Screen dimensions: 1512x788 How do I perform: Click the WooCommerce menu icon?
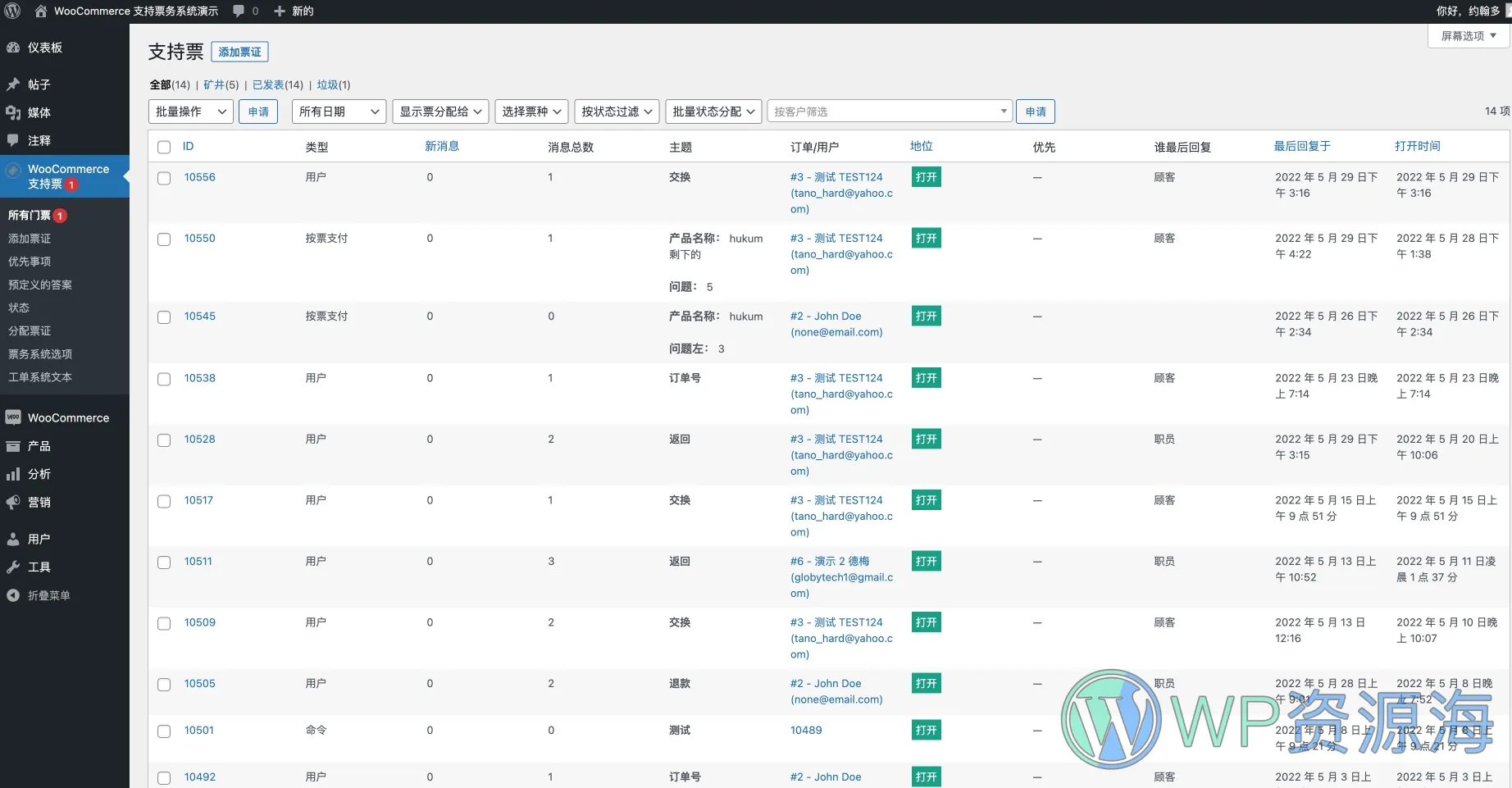click(x=13, y=417)
